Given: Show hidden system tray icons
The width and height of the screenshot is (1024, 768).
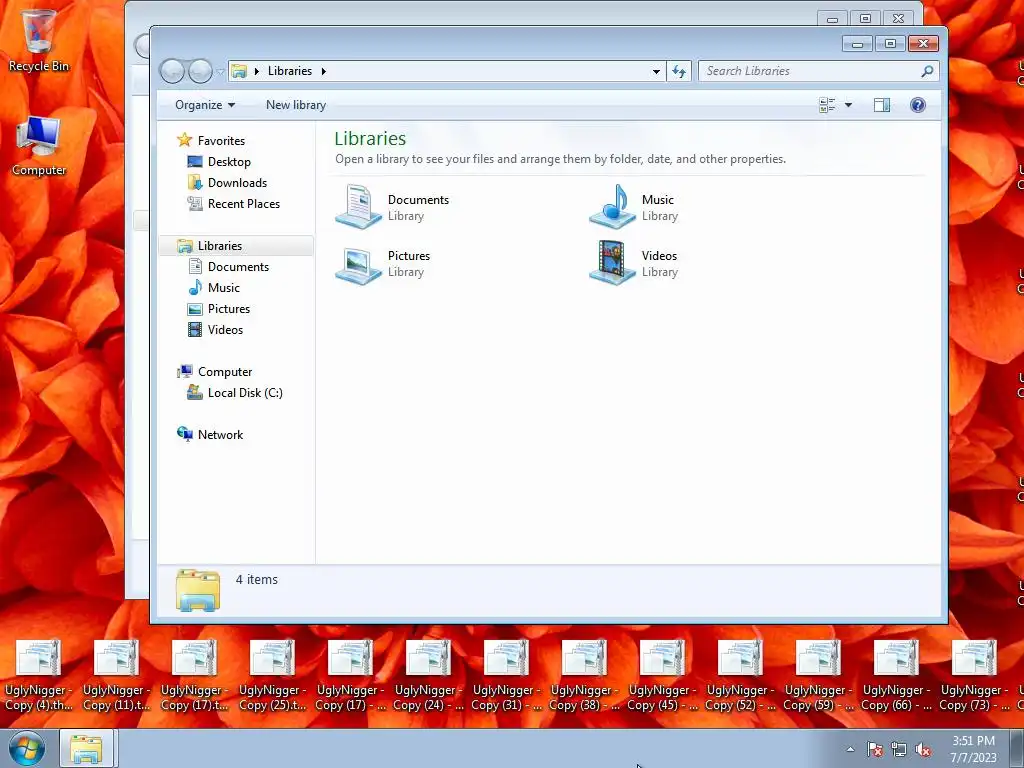Looking at the screenshot, I should pos(850,749).
